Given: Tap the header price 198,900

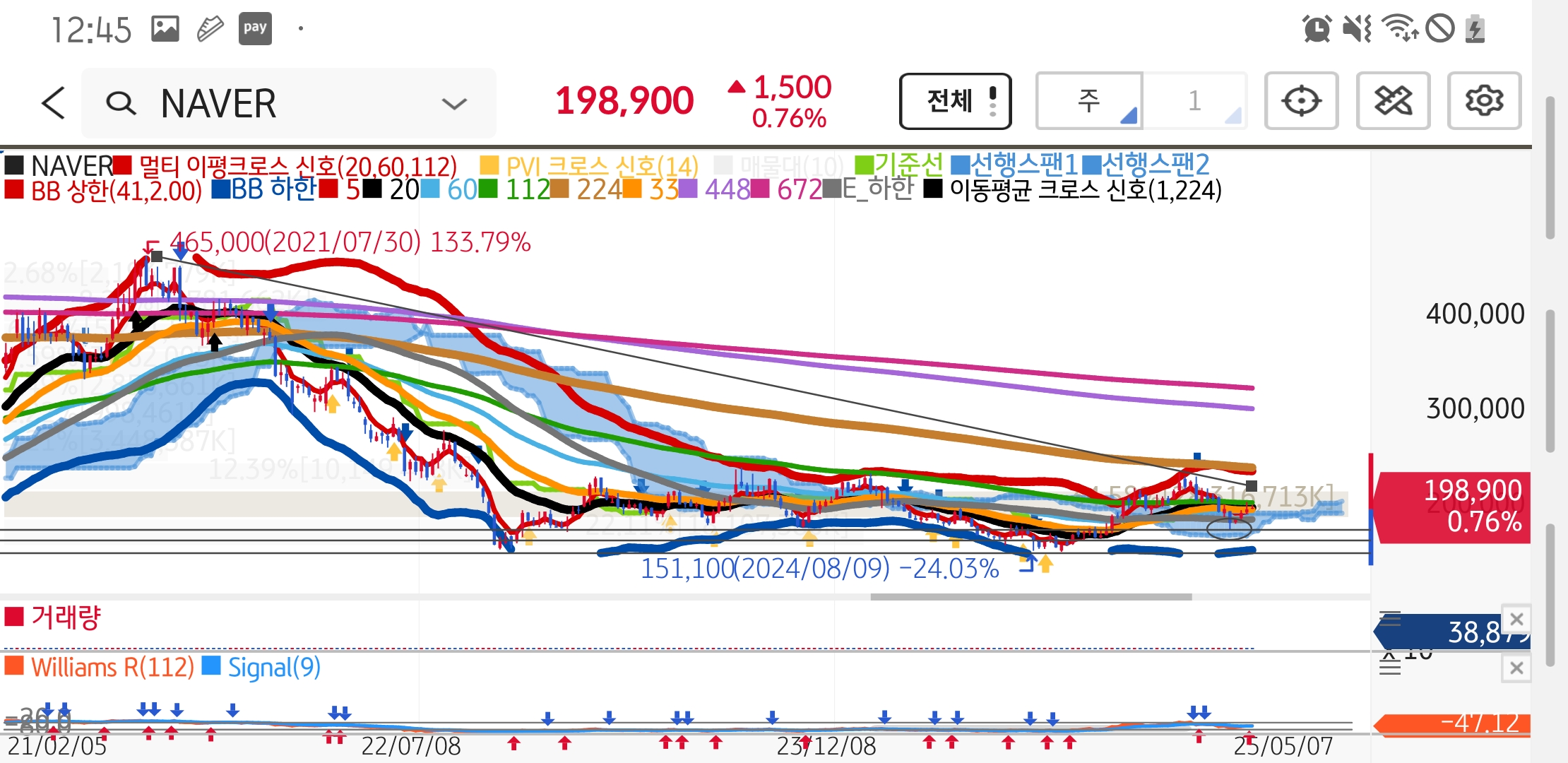Looking at the screenshot, I should [624, 101].
